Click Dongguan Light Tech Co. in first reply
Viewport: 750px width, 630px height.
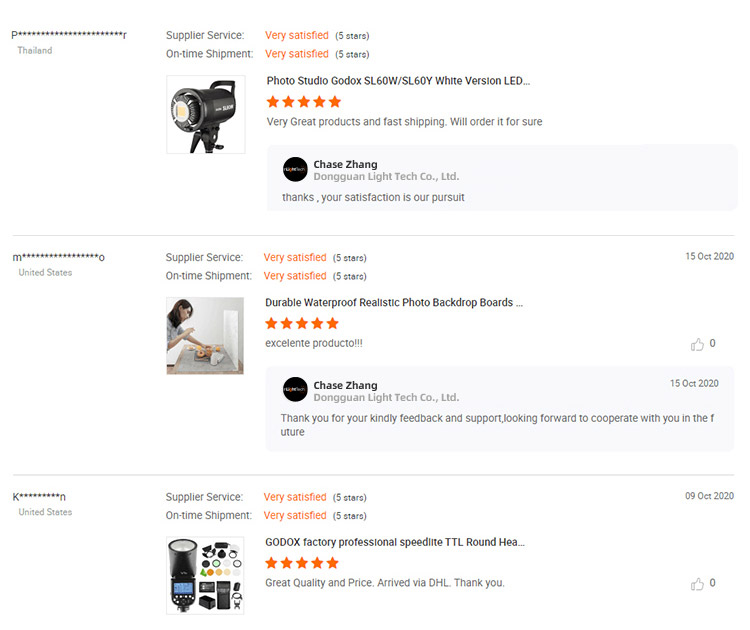tap(386, 177)
